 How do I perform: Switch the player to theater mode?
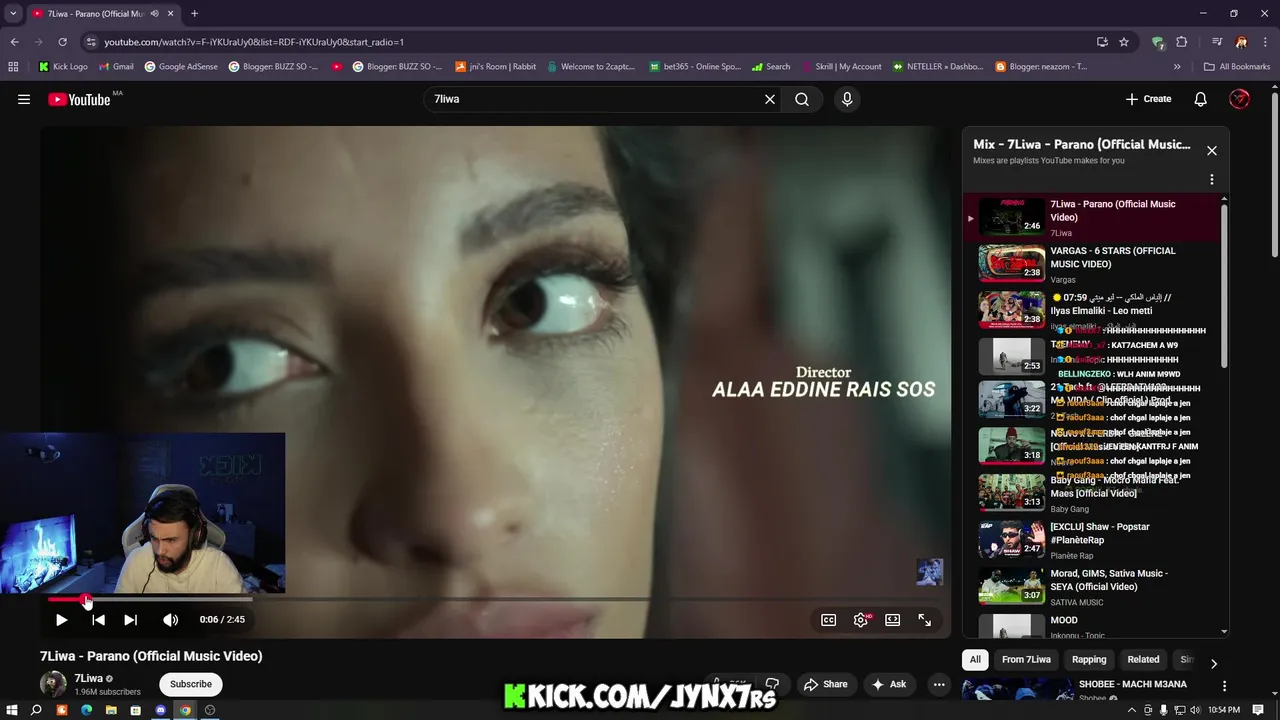coord(893,620)
